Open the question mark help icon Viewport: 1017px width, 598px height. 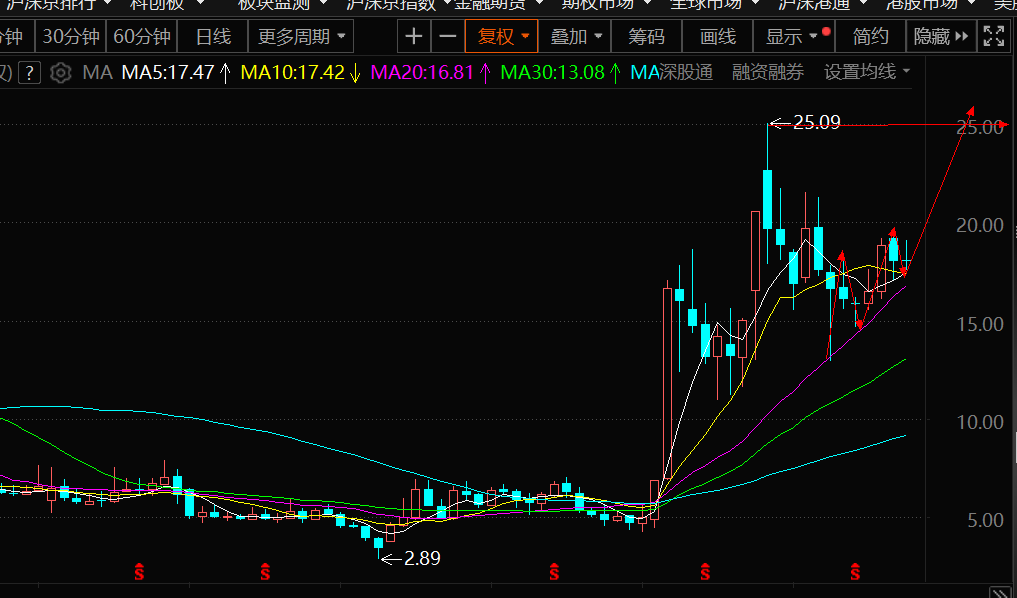click(x=29, y=72)
